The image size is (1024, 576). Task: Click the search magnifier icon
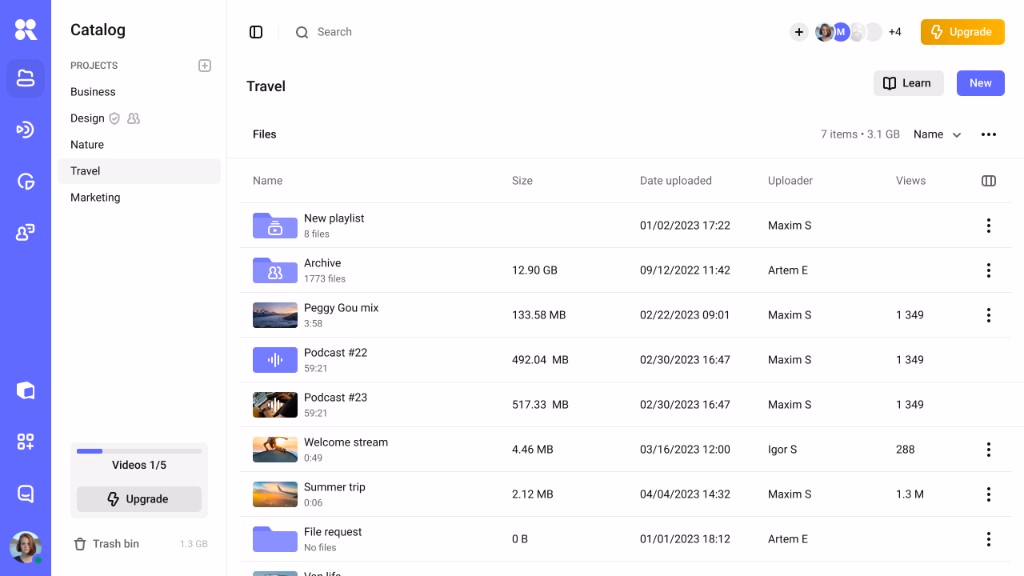pos(302,32)
